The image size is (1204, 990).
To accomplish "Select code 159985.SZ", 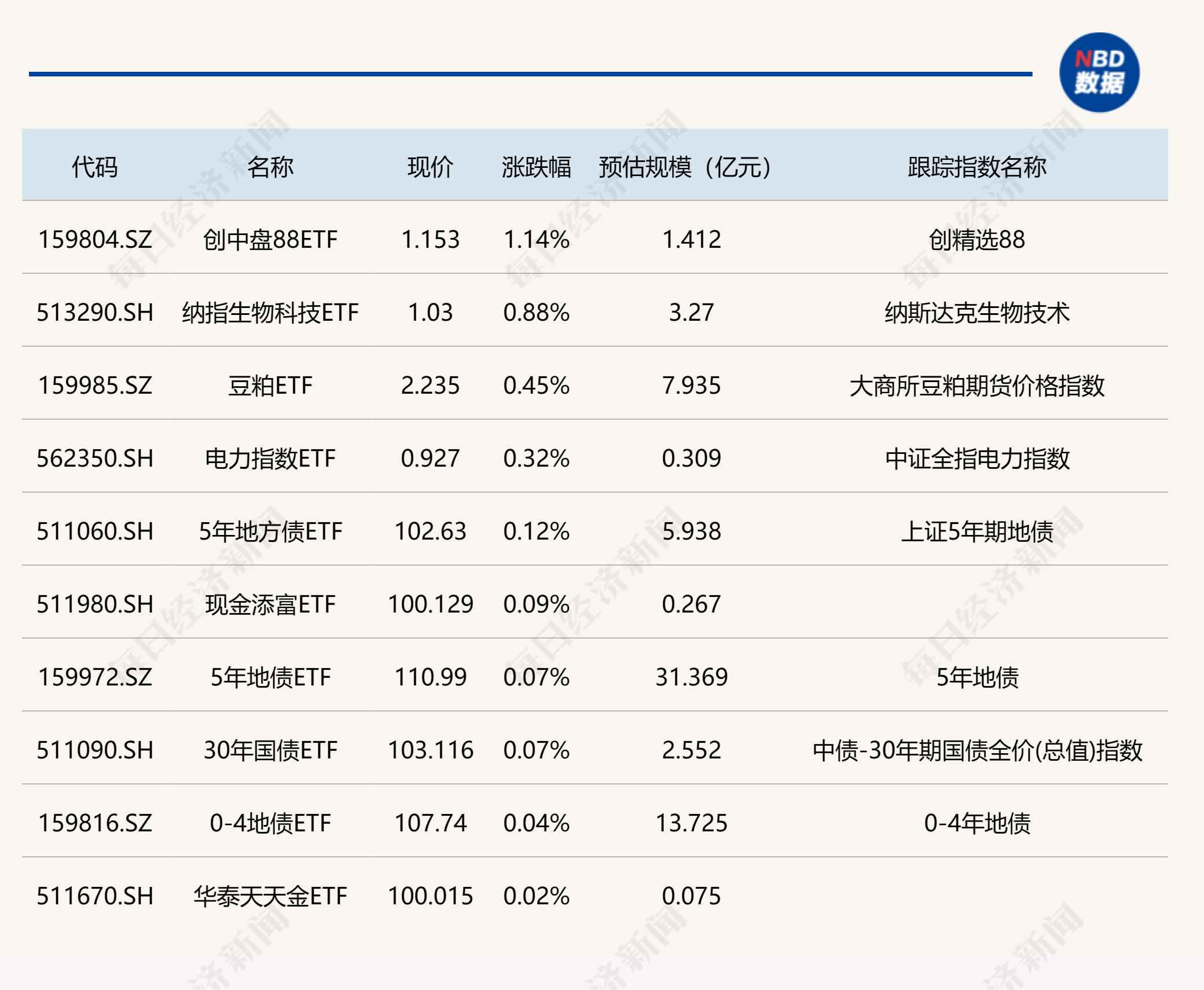I will pos(95,386).
